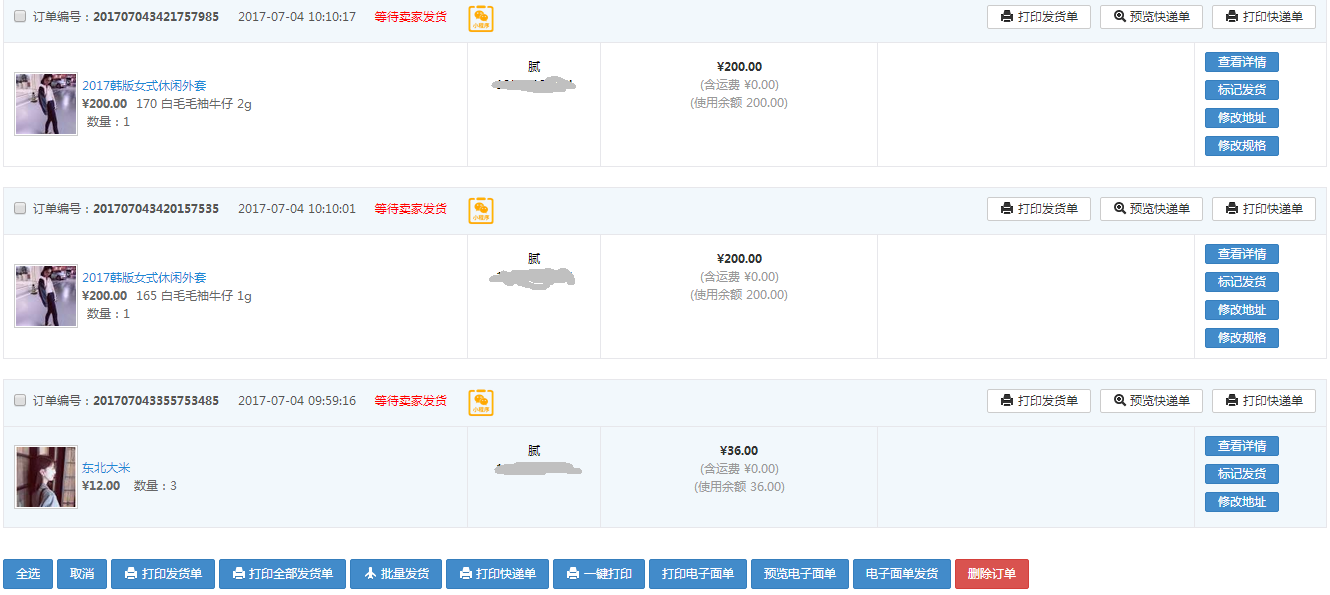Print 发货单 for order 201707043421757985
Image resolution: width=1330 pixels, height=595 pixels.
(x=1039, y=17)
